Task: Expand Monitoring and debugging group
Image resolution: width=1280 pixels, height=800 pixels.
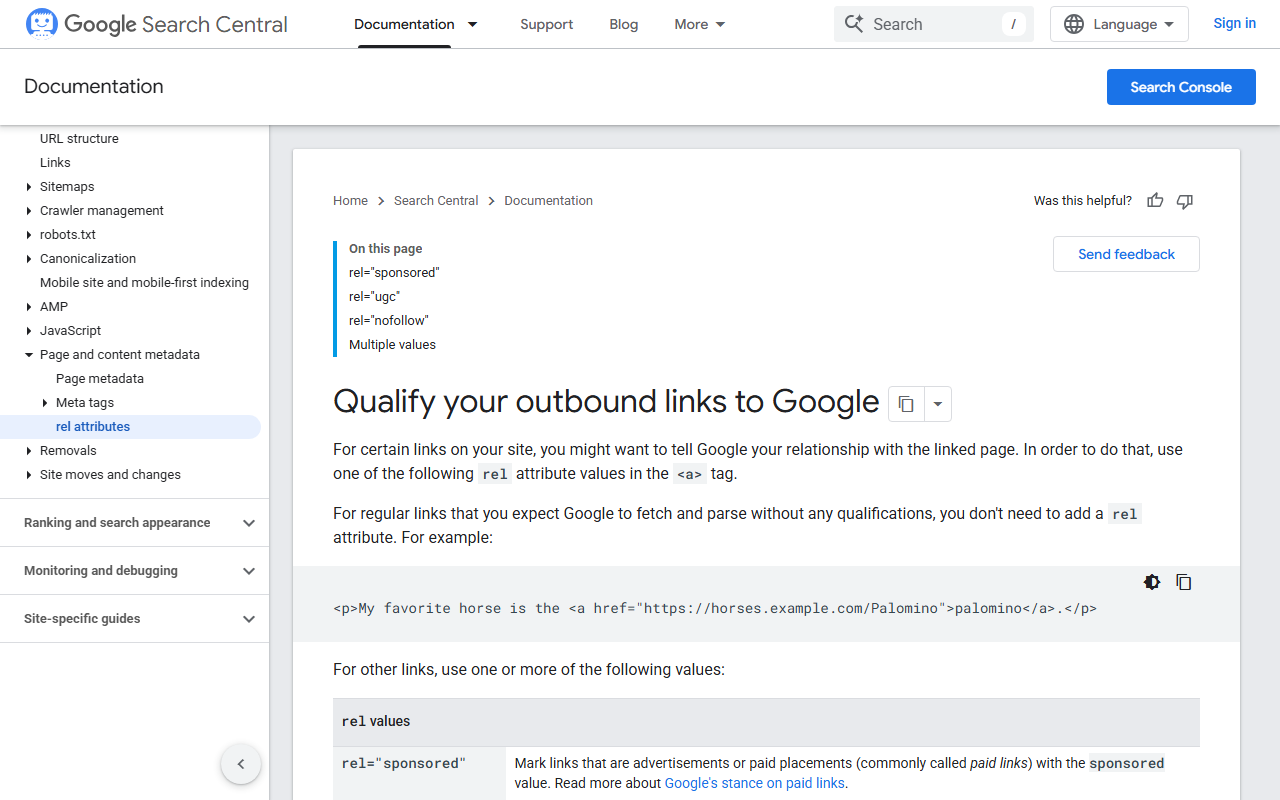Action: tap(134, 571)
